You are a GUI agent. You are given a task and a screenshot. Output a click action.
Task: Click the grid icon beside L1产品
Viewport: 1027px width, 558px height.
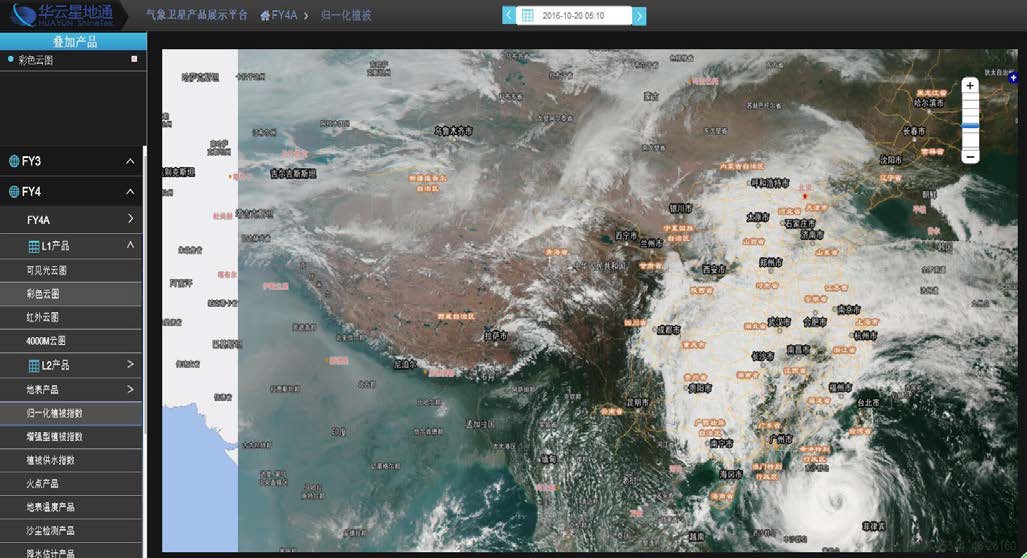pos(33,246)
